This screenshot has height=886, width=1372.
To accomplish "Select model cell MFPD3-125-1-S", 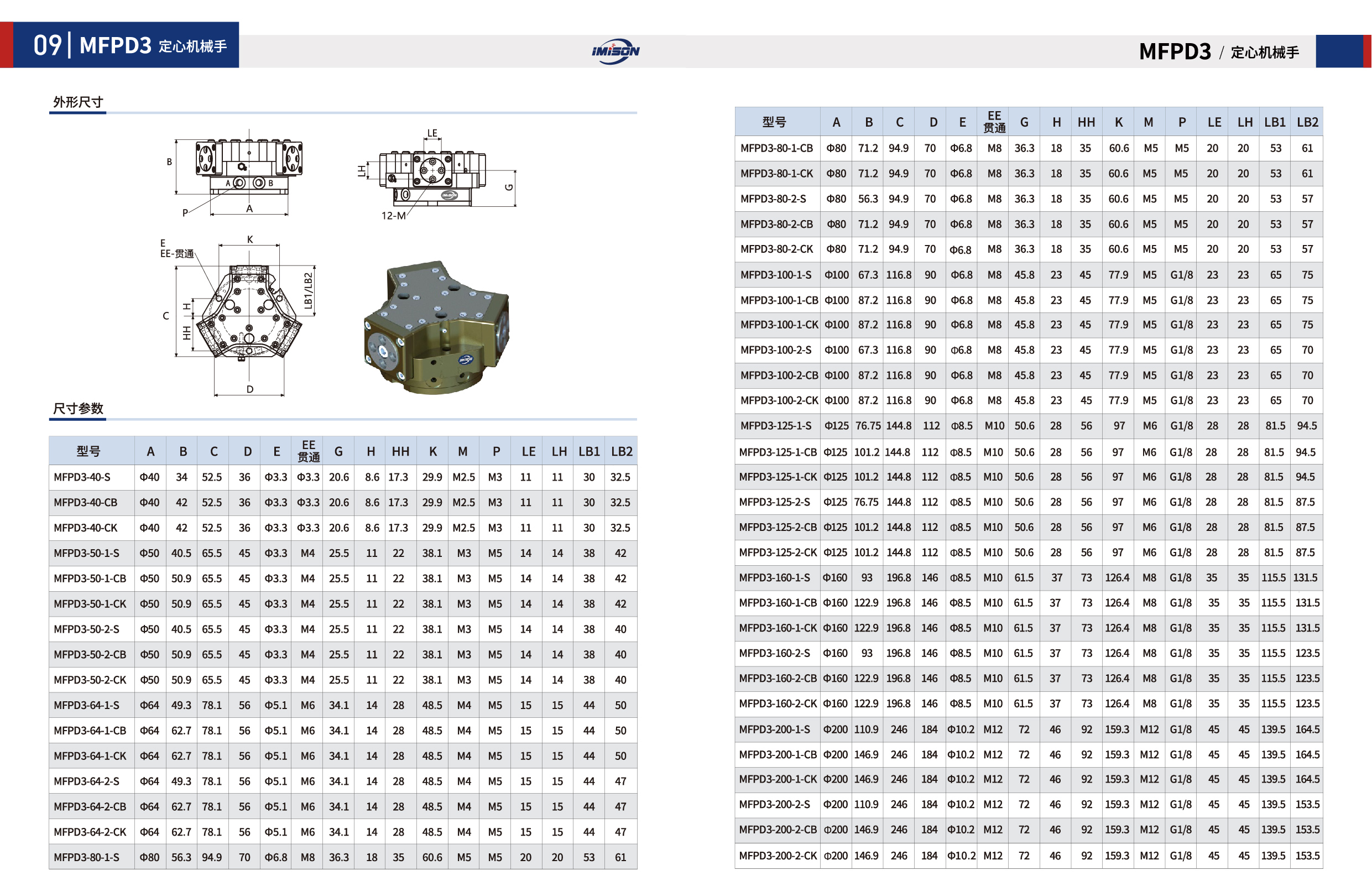I will [778, 426].
